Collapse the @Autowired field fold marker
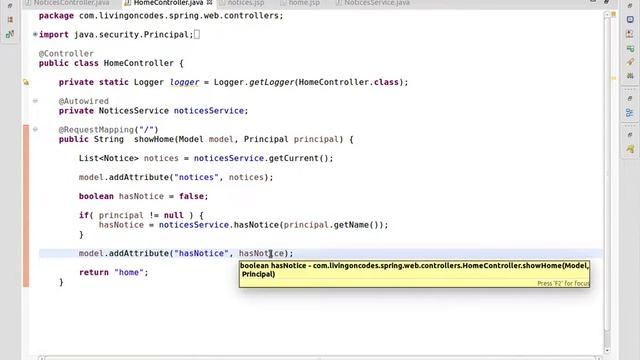Screen dimensions: 640x360 pos(35,101)
